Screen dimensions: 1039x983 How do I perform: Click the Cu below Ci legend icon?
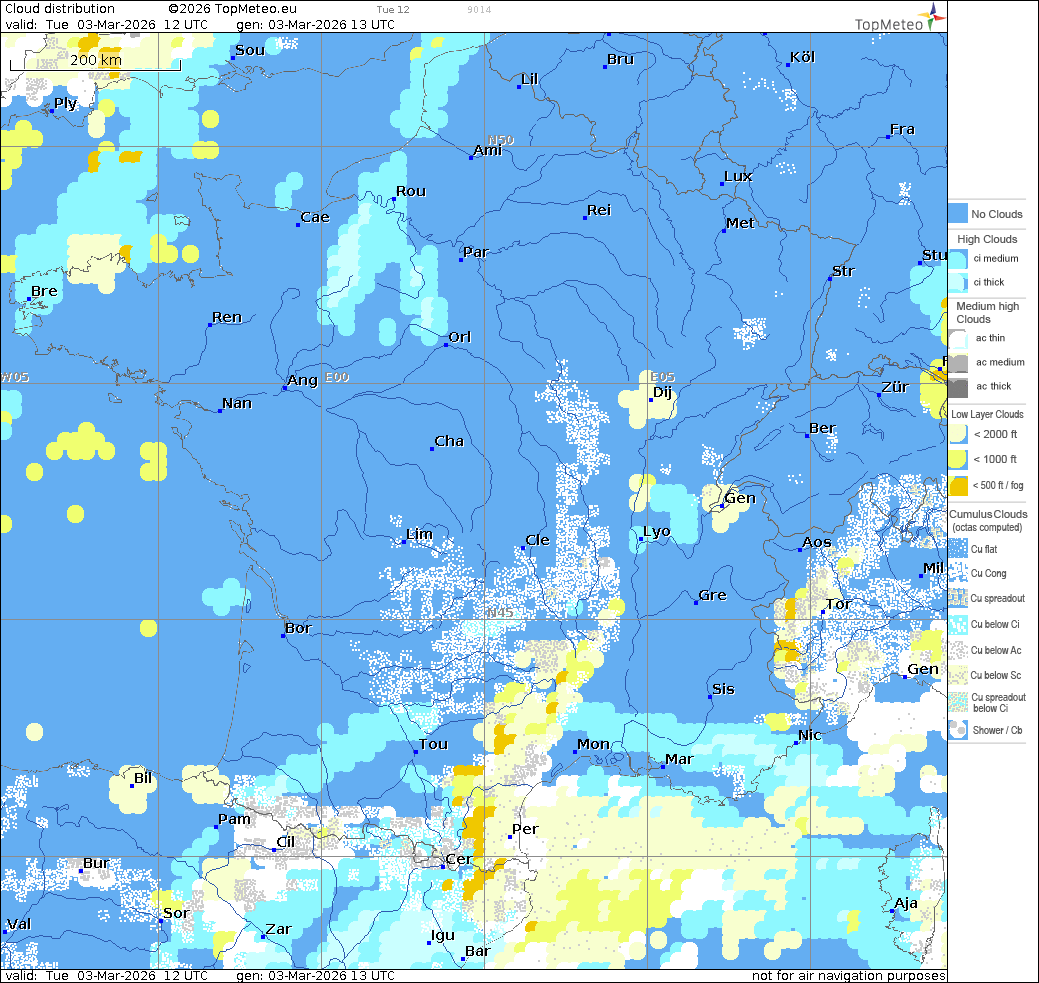pos(958,624)
